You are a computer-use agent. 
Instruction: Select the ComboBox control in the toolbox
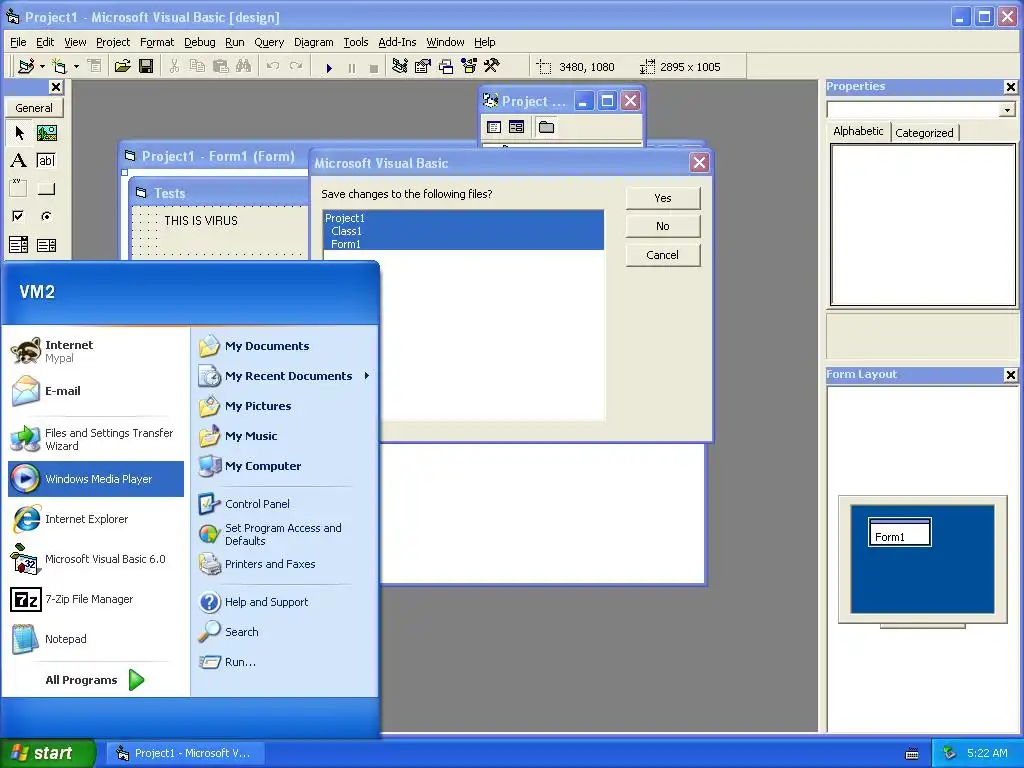pos(19,245)
